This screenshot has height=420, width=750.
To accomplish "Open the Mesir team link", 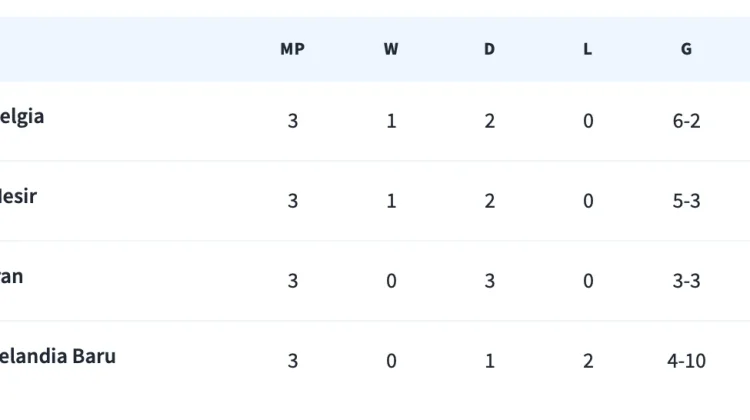I will (x=18, y=196).
